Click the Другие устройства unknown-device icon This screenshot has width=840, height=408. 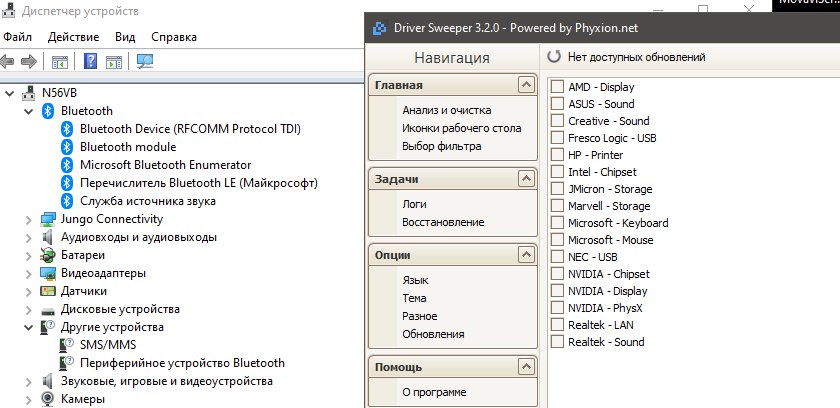48,327
